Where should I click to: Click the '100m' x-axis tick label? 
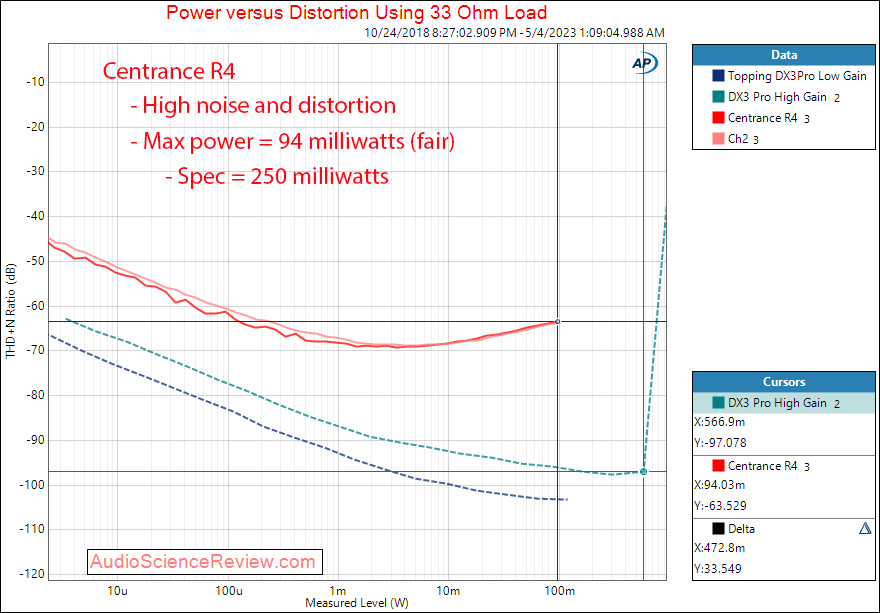[558, 591]
